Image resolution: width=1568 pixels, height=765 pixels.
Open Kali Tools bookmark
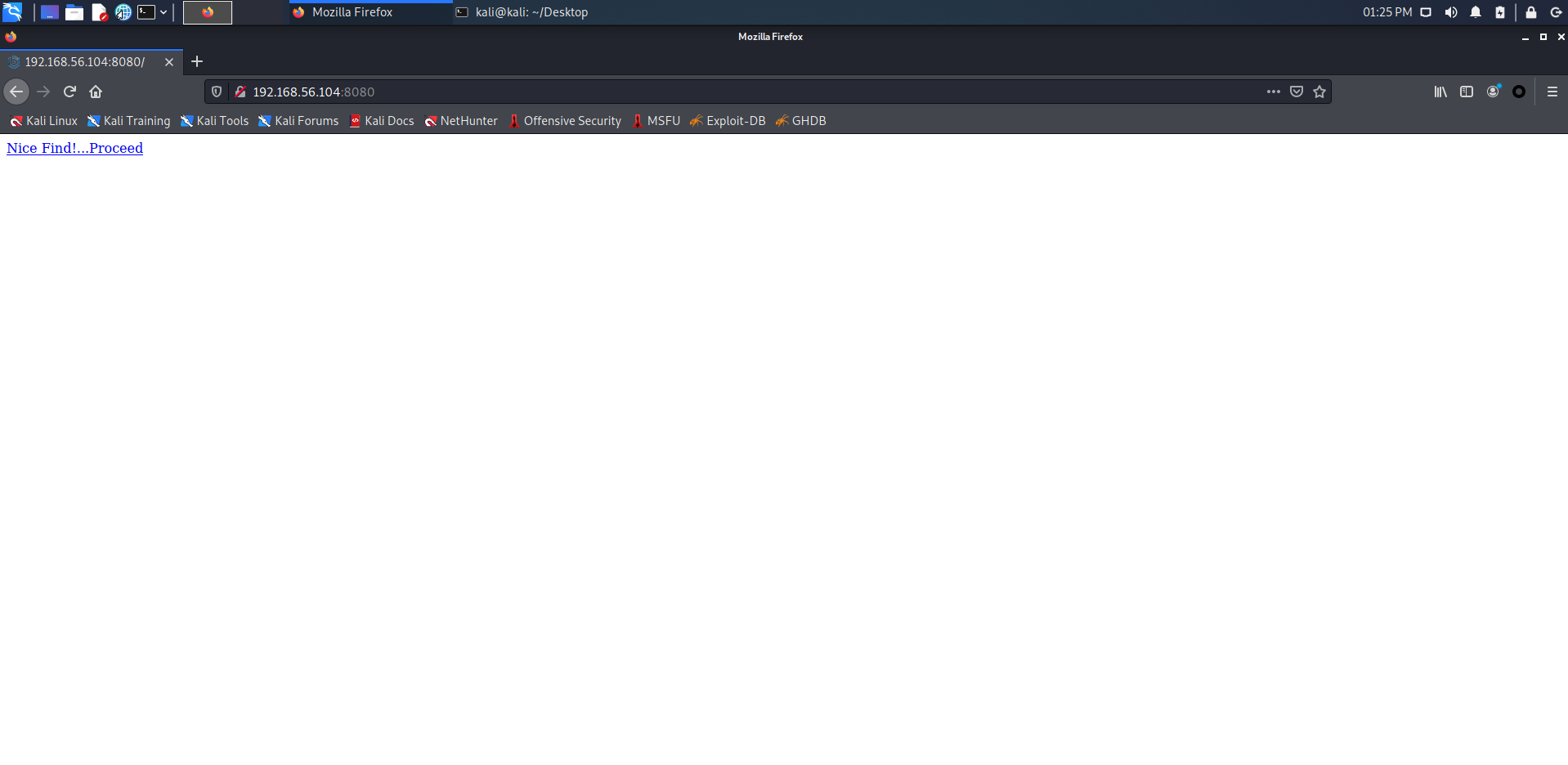(214, 121)
